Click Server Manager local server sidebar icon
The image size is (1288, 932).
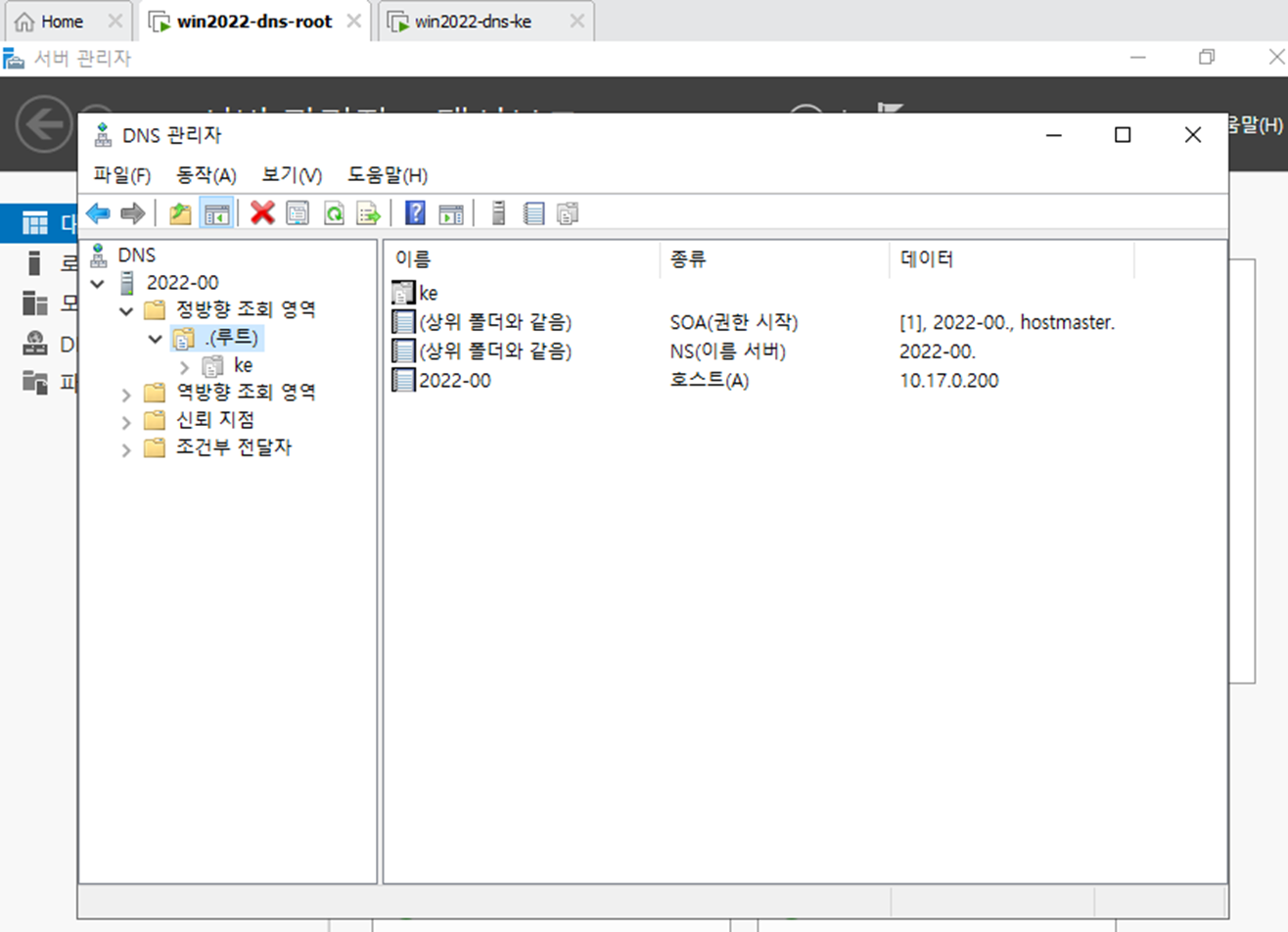click(35, 262)
